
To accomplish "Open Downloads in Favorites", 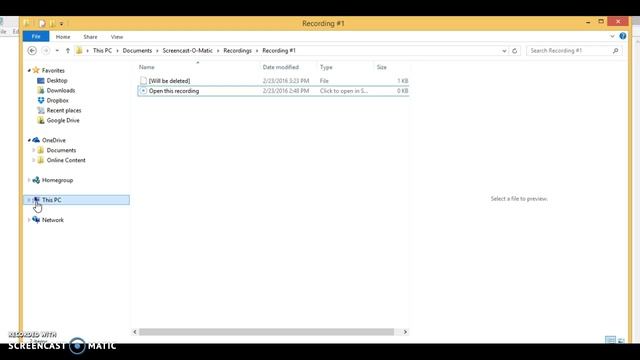I will (x=60, y=91).
